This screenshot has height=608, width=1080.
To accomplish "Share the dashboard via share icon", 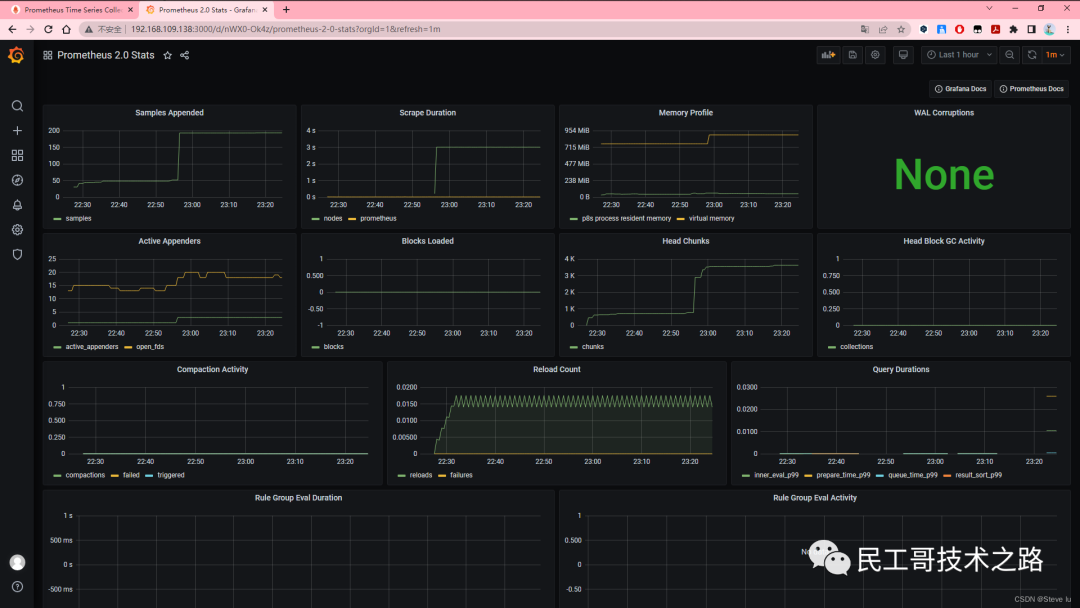I will tap(185, 55).
